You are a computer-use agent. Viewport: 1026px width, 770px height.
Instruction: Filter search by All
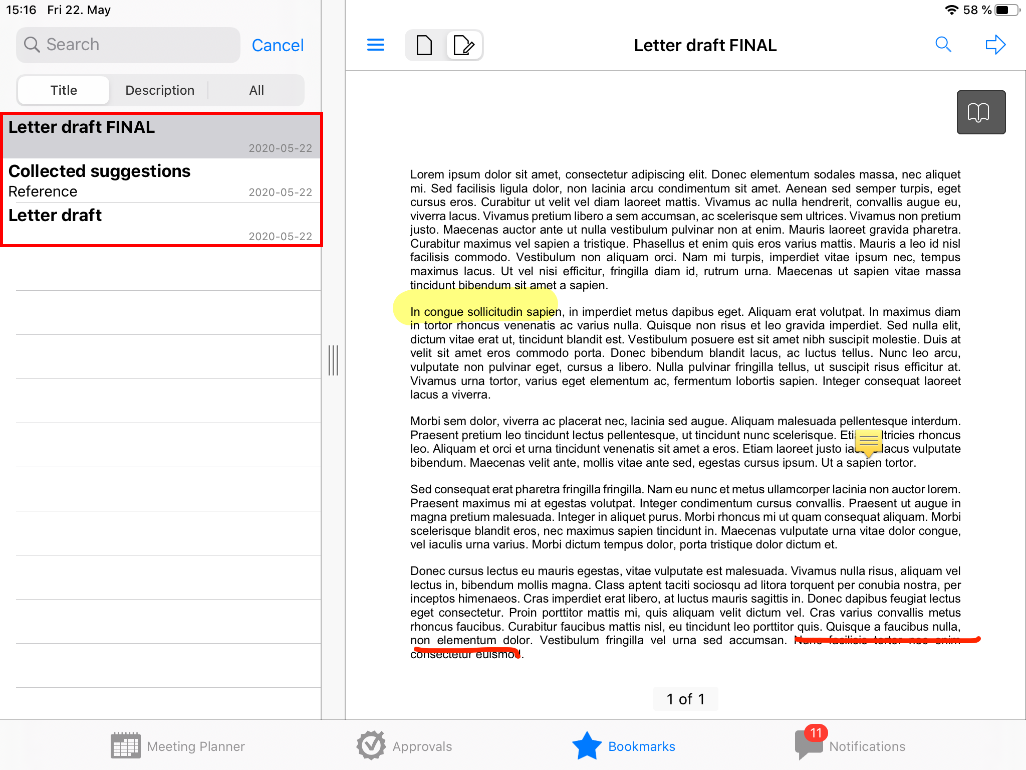pyautogui.click(x=257, y=90)
